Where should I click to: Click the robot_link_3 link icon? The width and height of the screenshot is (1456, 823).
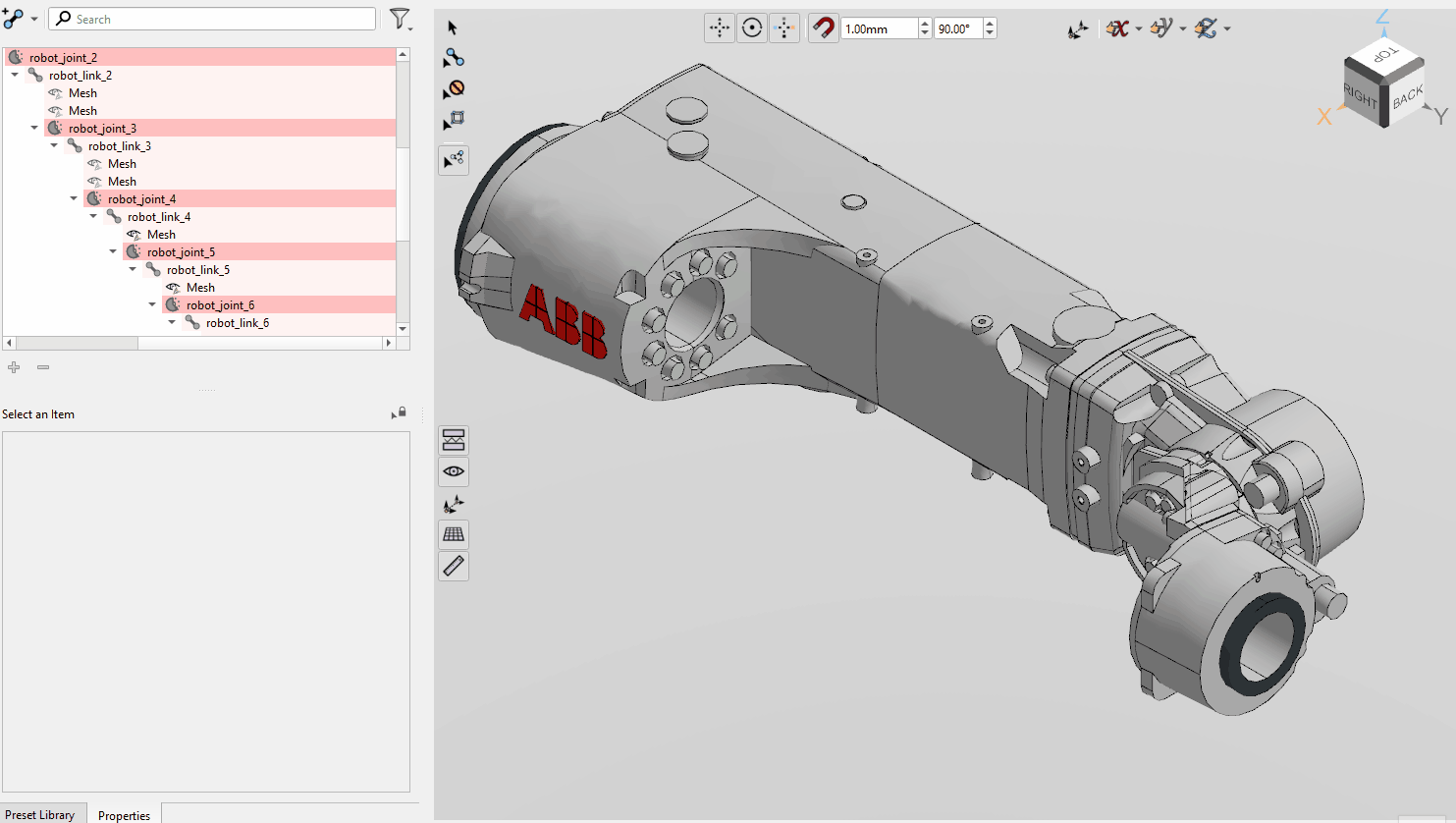click(75, 146)
